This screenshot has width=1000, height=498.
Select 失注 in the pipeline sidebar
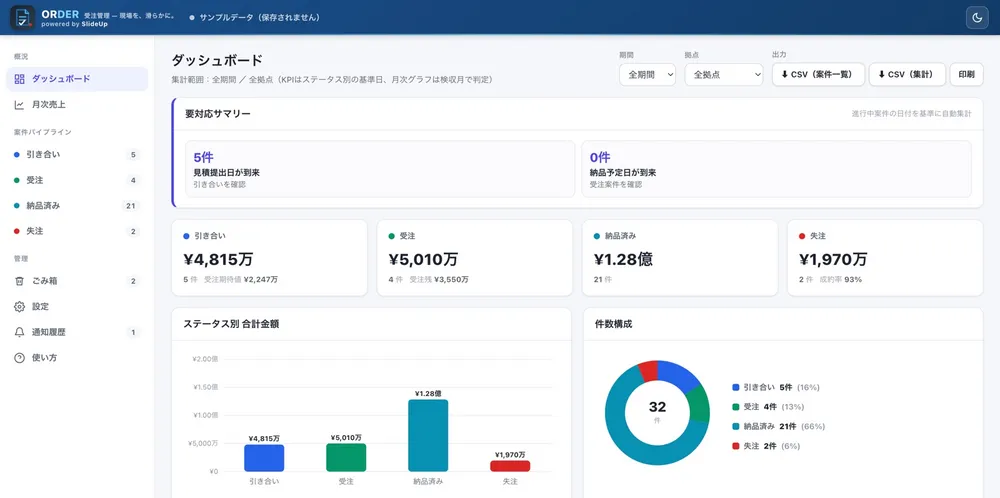coord(77,231)
